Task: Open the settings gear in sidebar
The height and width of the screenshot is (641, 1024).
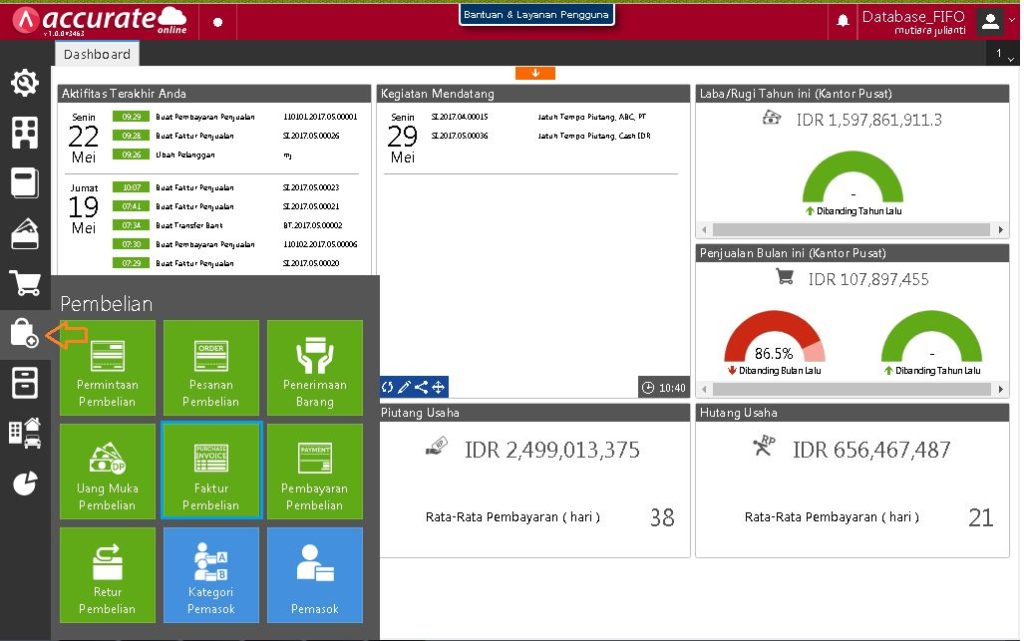Action: point(25,83)
